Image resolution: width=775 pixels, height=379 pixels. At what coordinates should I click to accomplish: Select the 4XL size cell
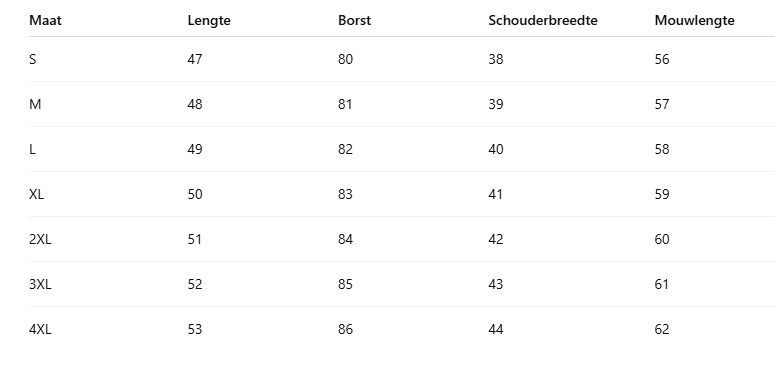tap(40, 329)
